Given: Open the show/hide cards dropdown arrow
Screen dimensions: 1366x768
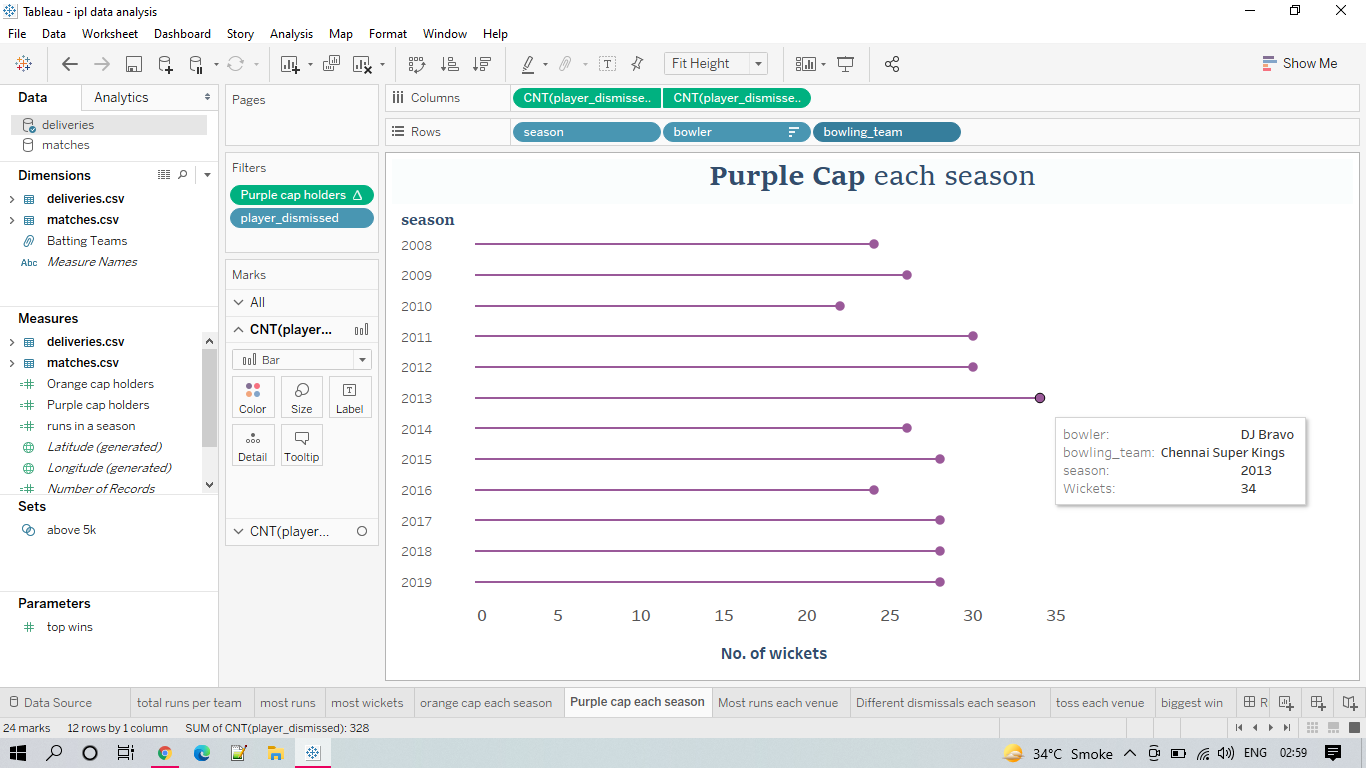Looking at the screenshot, I should click(823, 64).
